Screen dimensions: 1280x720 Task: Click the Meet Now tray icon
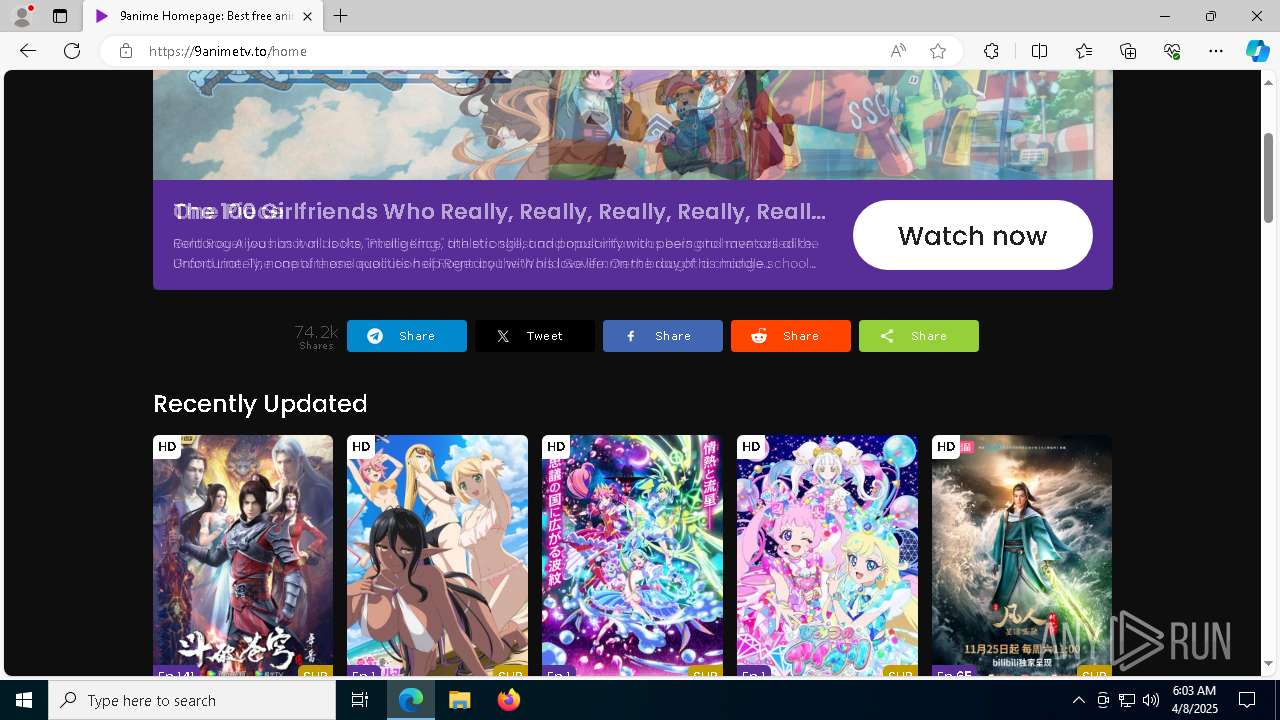click(x=1103, y=700)
